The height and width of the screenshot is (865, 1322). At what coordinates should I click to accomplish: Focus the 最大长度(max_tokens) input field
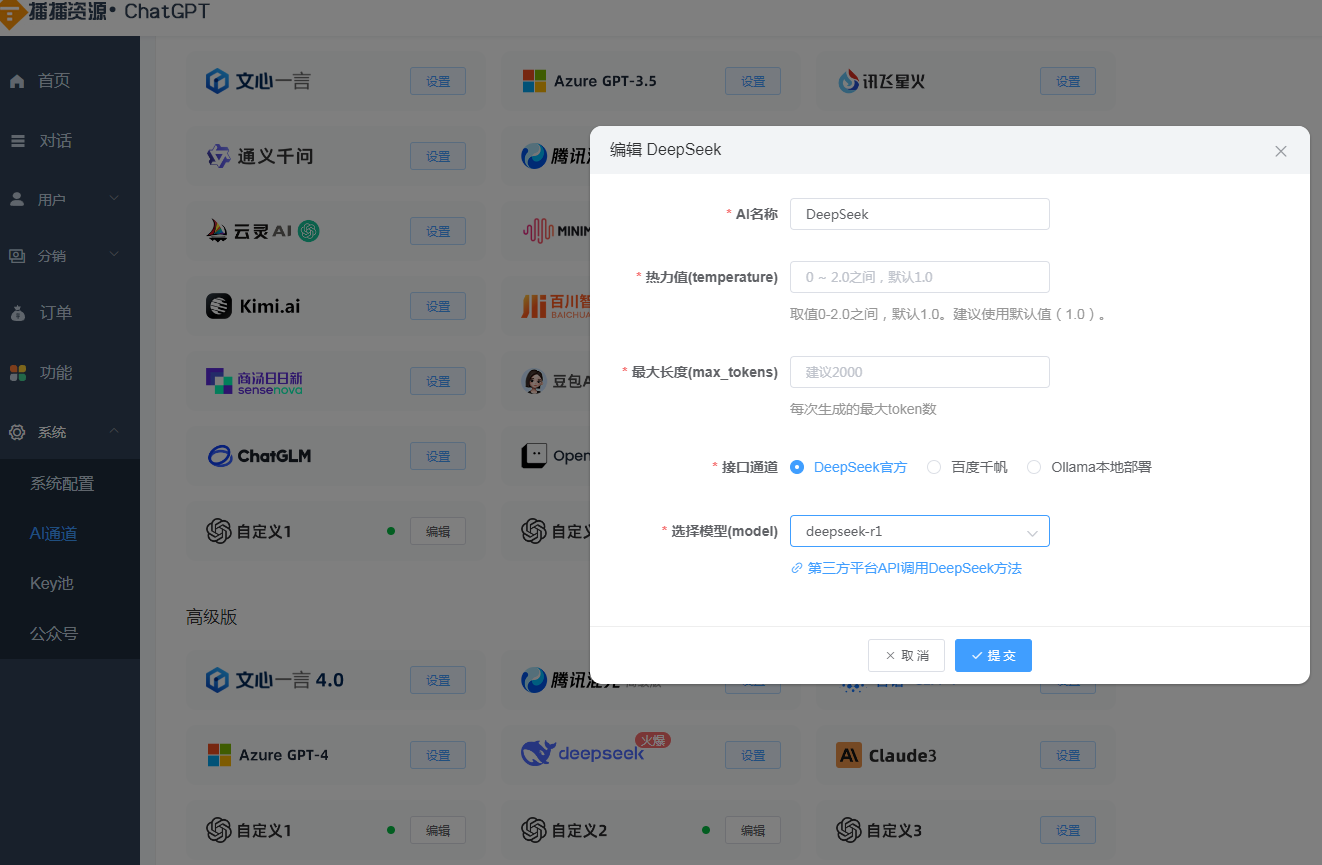click(920, 372)
